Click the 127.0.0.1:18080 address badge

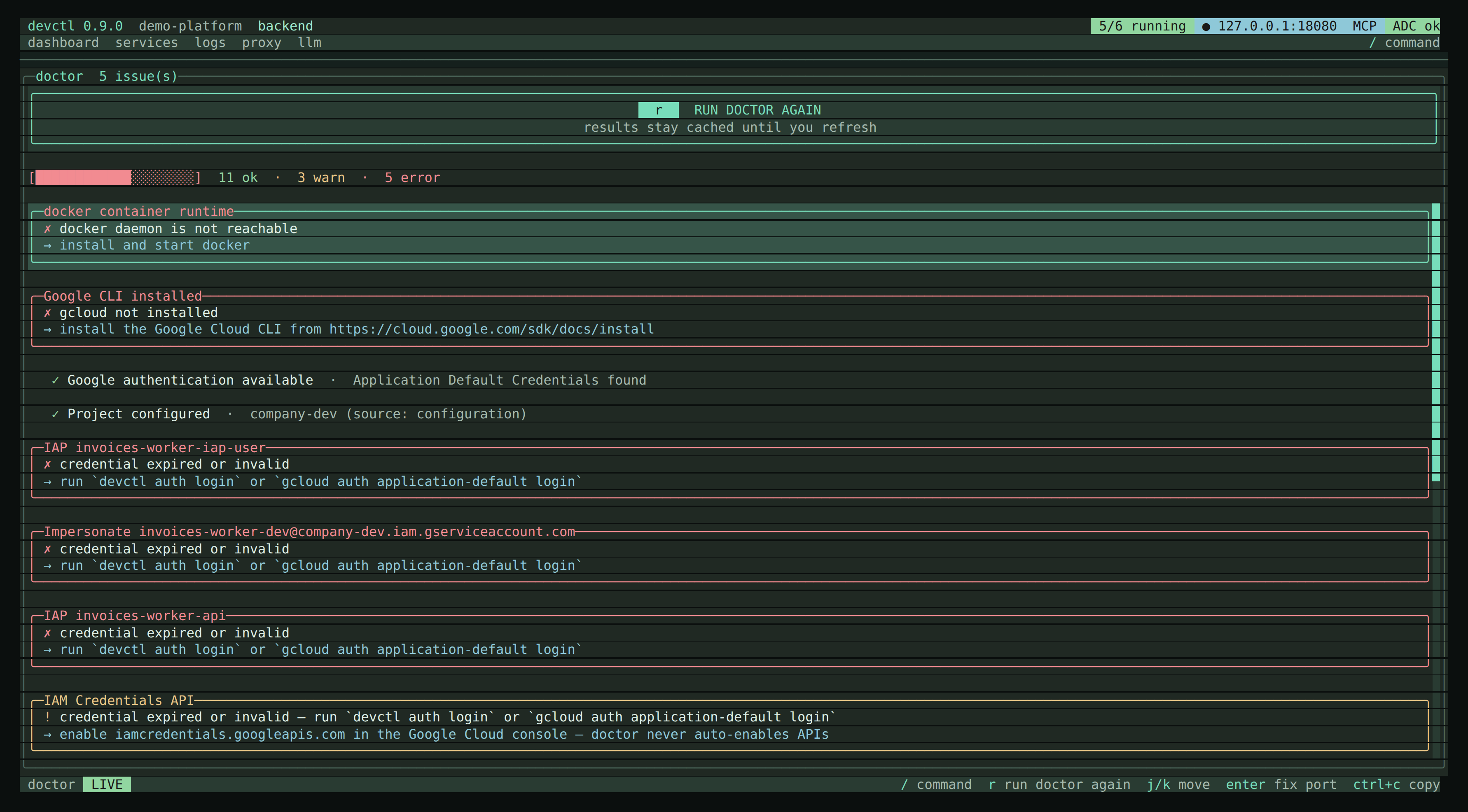[x=1269, y=26]
